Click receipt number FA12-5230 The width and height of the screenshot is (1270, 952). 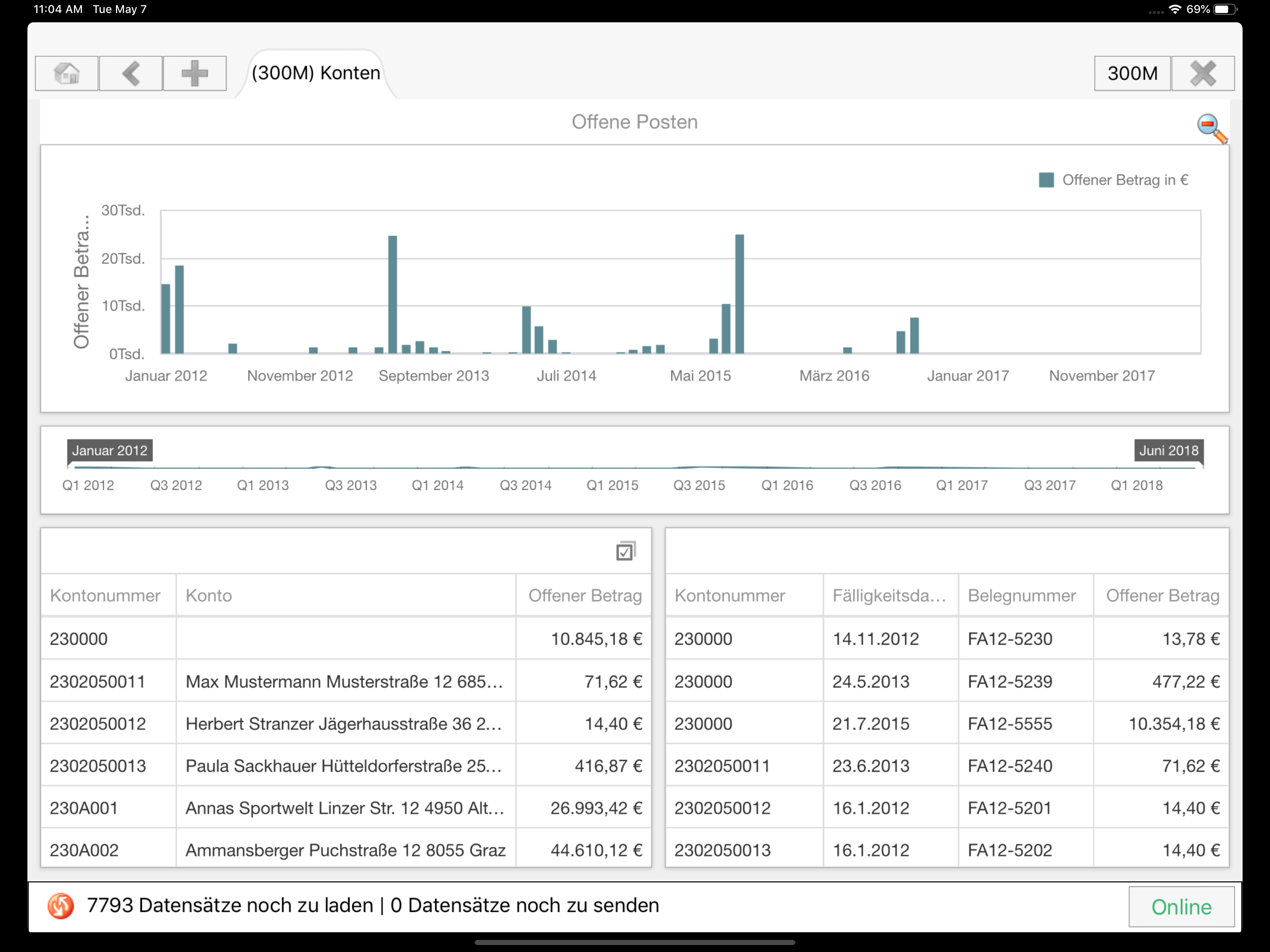coord(1010,639)
